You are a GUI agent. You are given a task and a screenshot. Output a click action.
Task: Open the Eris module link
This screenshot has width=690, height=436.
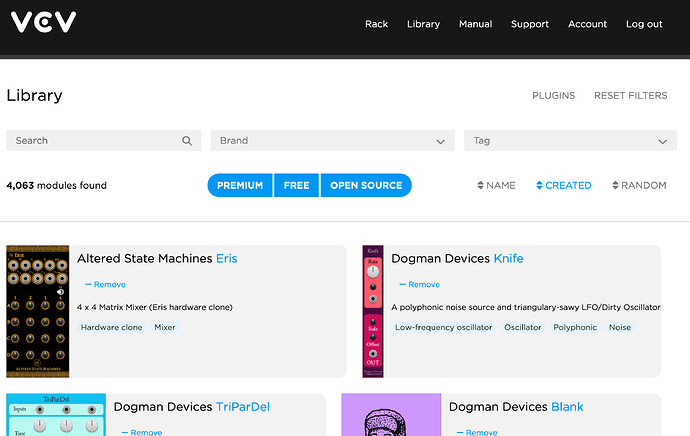click(227, 258)
